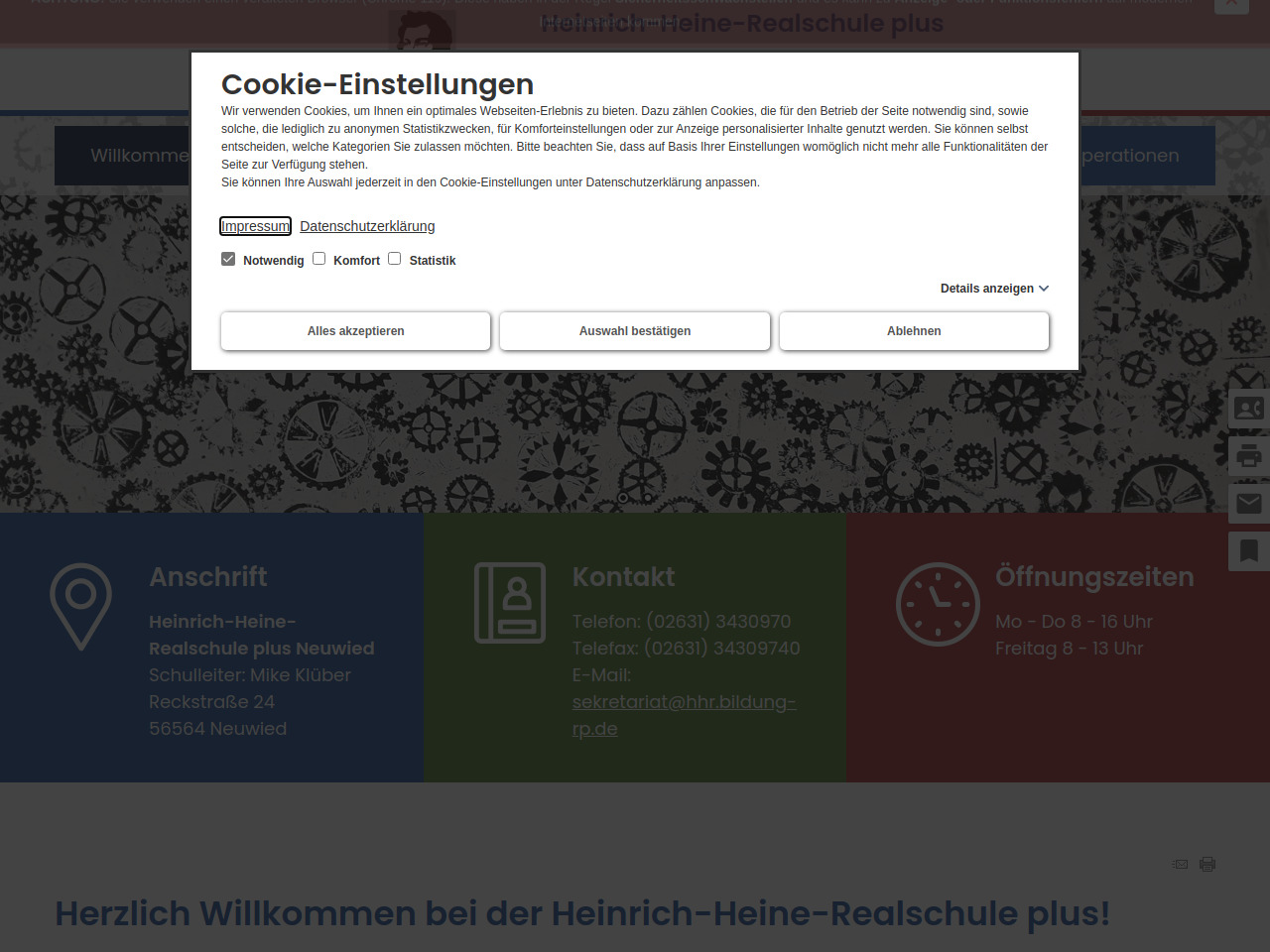Click the Alles akzeptieren button
1270x952 pixels.
tap(355, 331)
